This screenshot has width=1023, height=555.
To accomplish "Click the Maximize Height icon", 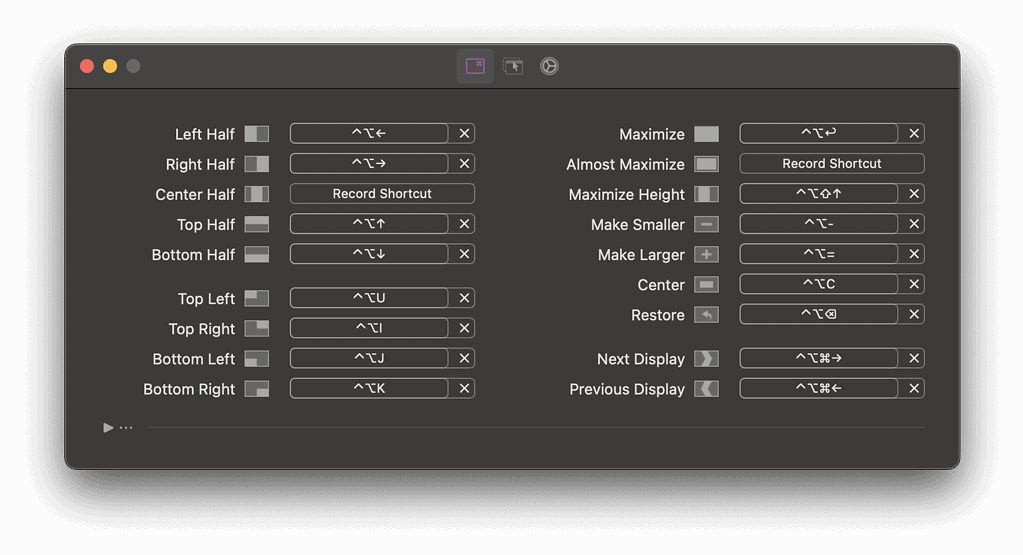I will [x=707, y=194].
